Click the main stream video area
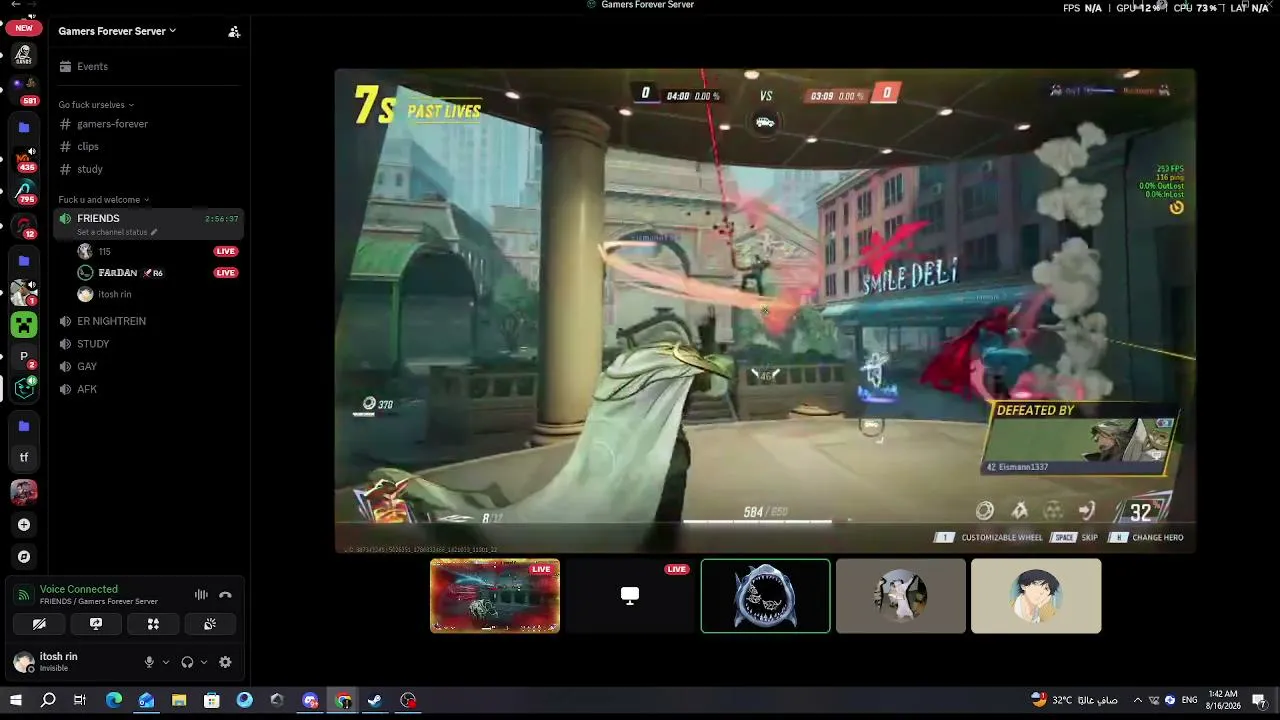Viewport: 1280px width, 720px height. coord(765,311)
